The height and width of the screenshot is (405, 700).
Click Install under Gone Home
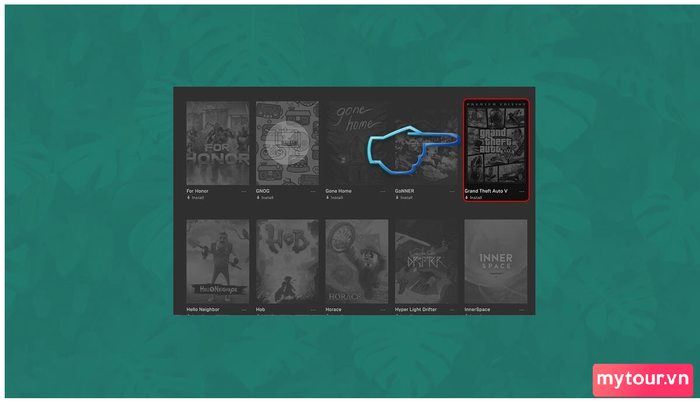[334, 197]
